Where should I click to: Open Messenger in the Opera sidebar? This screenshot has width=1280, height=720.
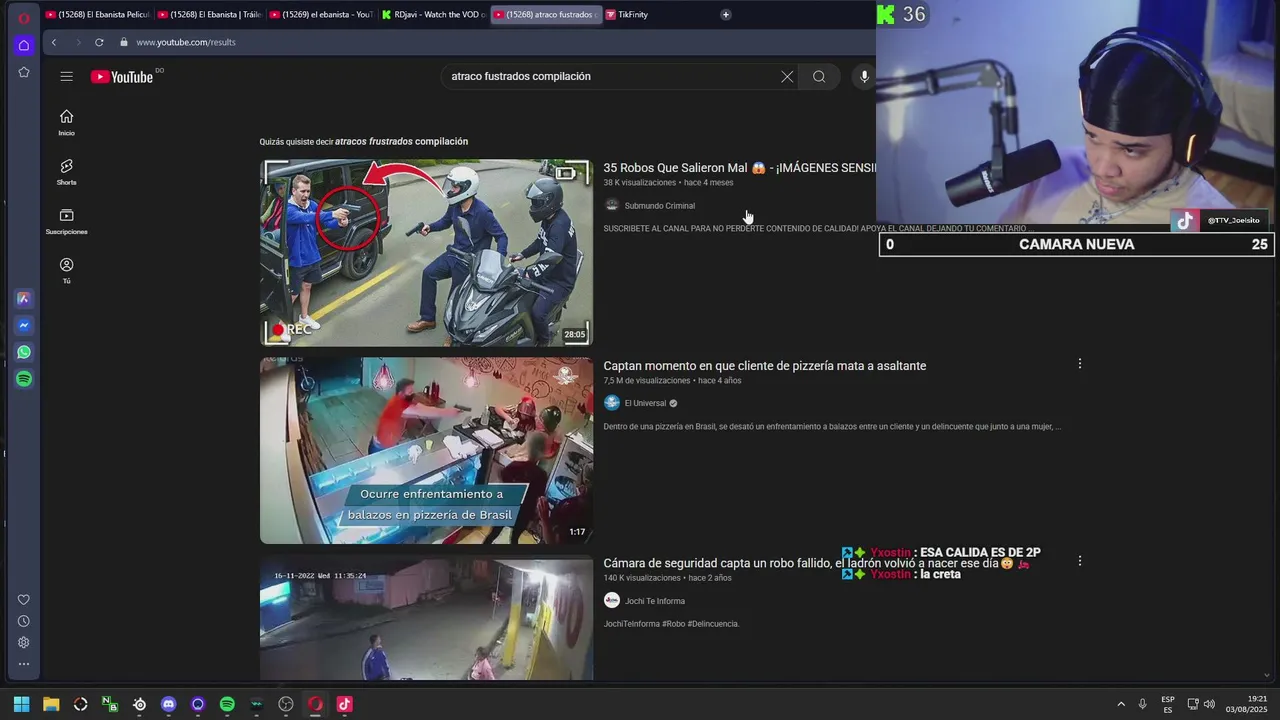tap(24, 325)
